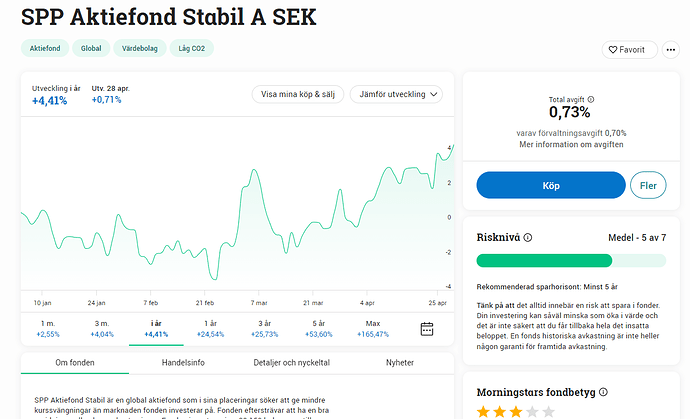
Task: Click the Fler button
Action: [648, 185]
